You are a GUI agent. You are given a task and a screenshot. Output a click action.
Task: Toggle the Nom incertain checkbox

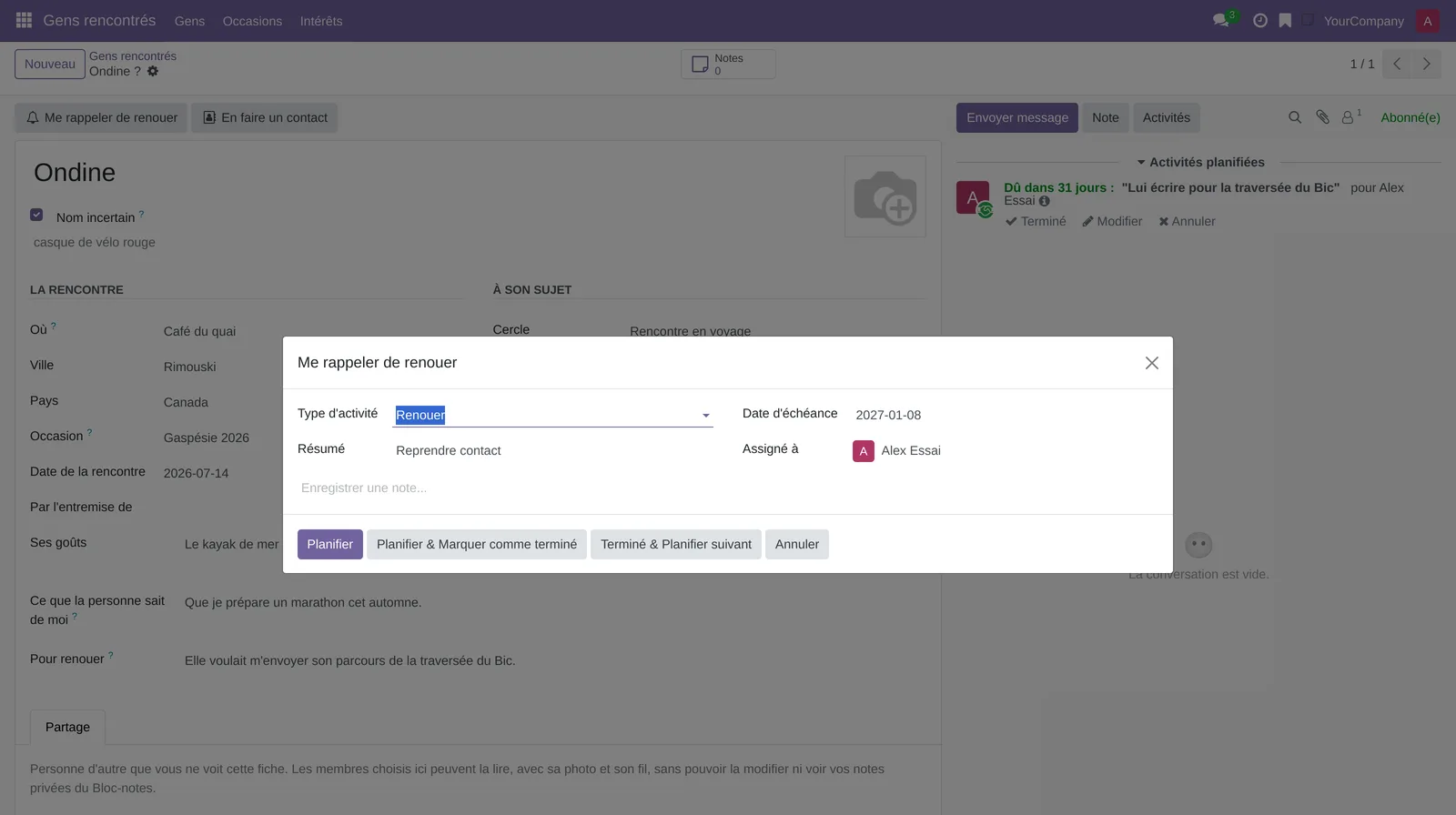pyautogui.click(x=36, y=216)
